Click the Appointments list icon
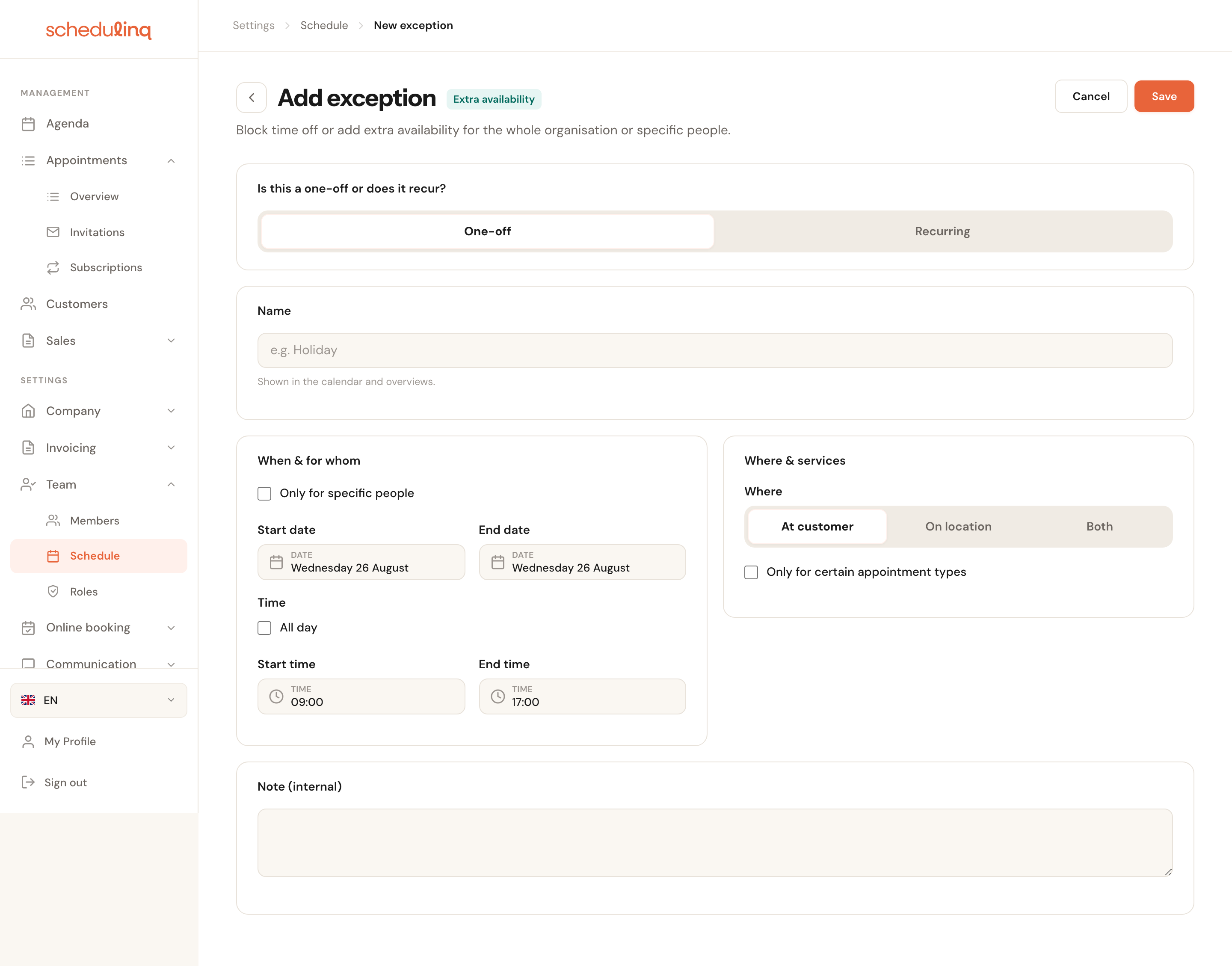Screen dimensions: 1232x966 click(x=28, y=160)
